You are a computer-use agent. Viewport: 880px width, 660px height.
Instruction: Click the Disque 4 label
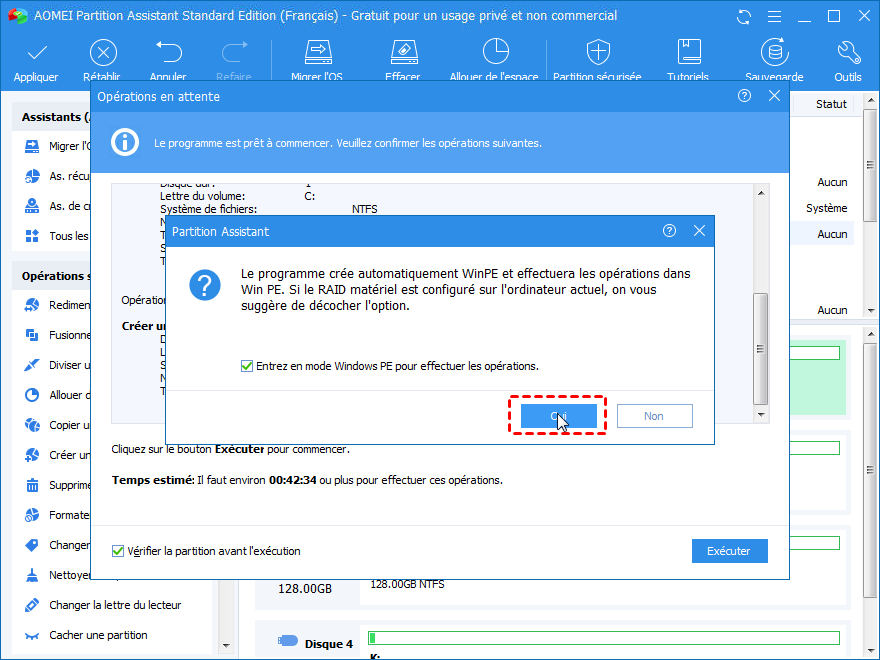coord(329,644)
